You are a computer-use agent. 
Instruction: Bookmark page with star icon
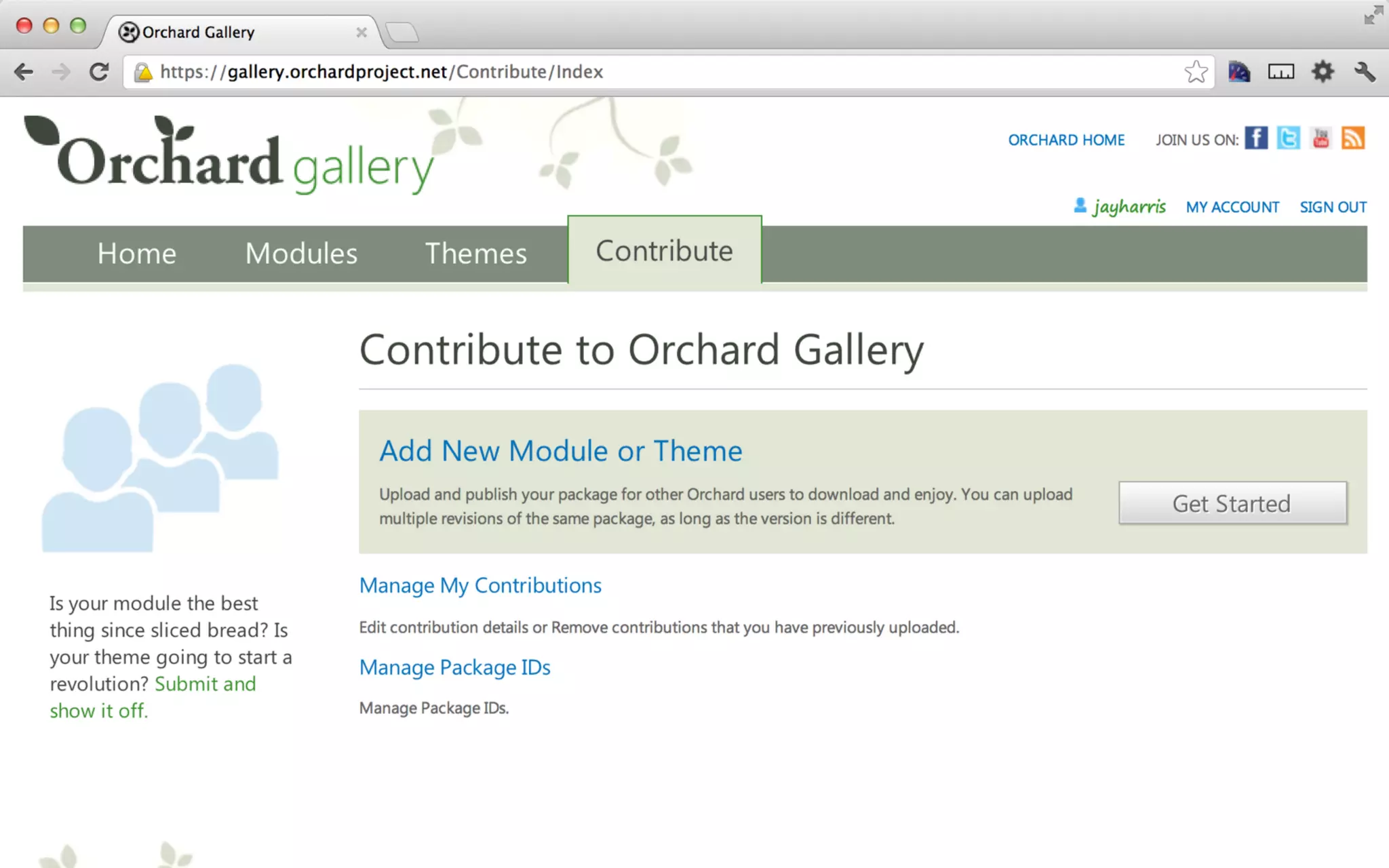1196,72
